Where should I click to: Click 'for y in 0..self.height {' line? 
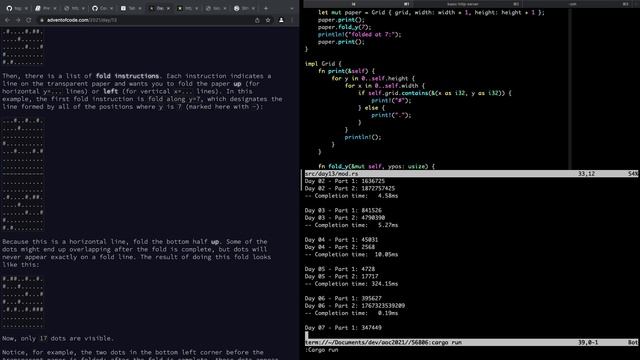pos(373,78)
